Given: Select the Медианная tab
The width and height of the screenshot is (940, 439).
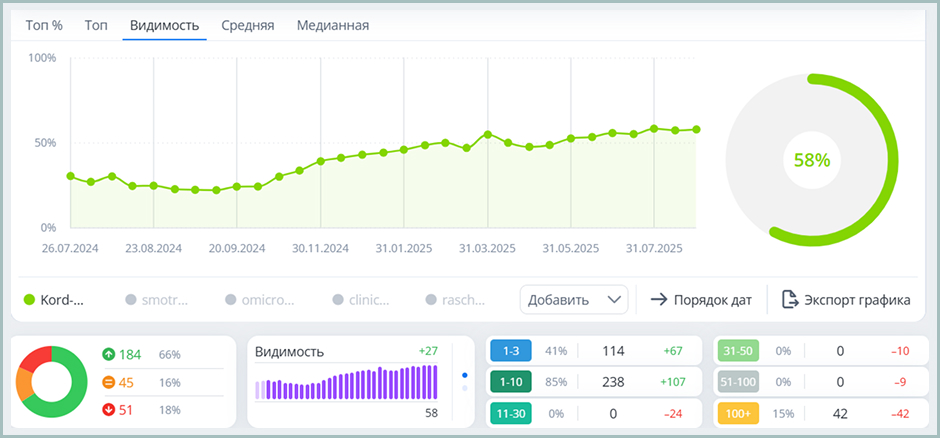Looking at the screenshot, I should (x=332, y=25).
